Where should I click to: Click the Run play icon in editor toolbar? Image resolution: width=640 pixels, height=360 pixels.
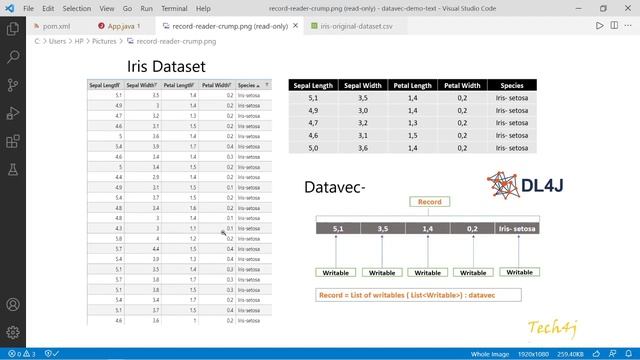pos(599,26)
